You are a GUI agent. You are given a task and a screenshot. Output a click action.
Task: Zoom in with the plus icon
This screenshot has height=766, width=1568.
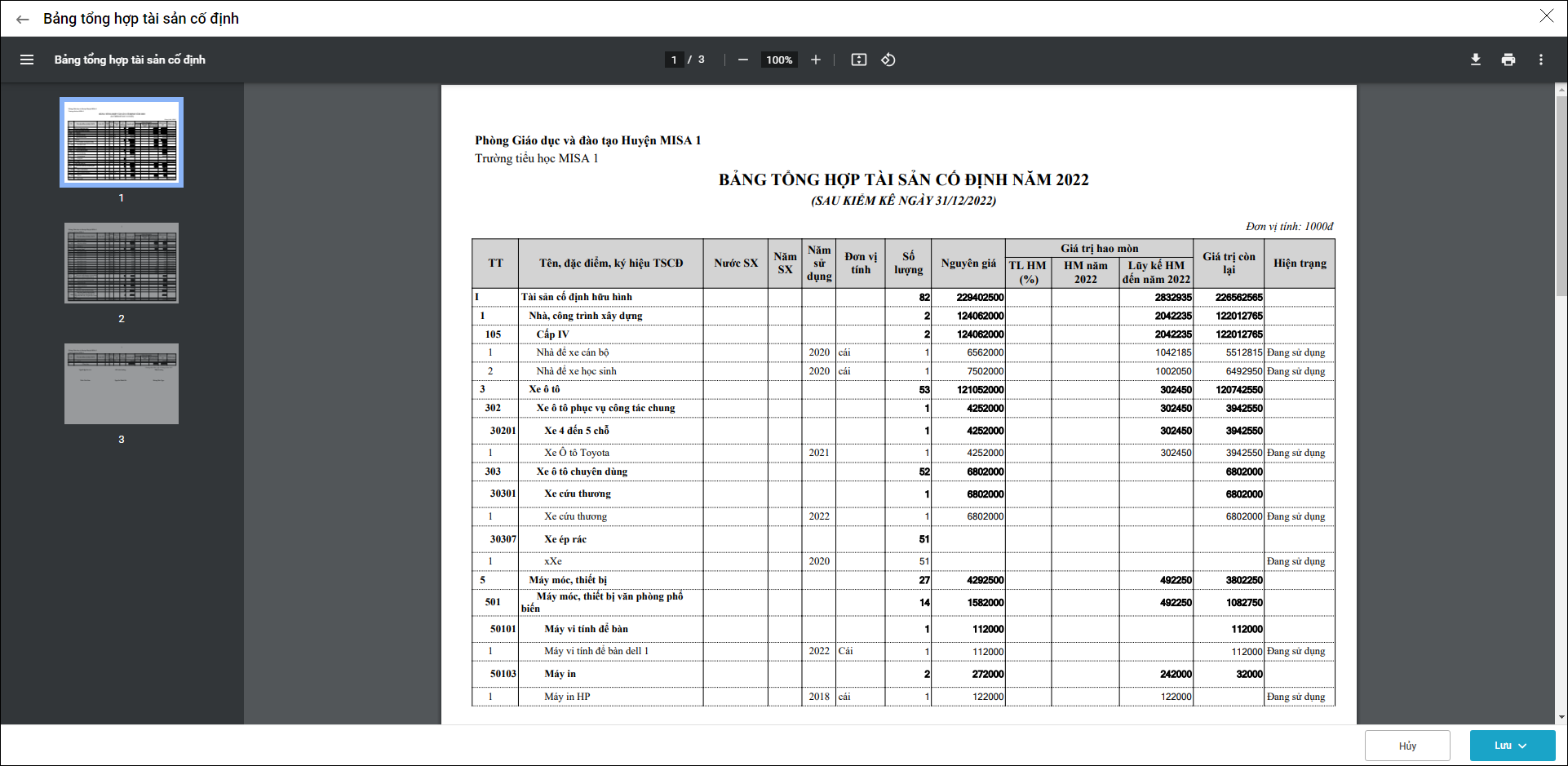[815, 60]
